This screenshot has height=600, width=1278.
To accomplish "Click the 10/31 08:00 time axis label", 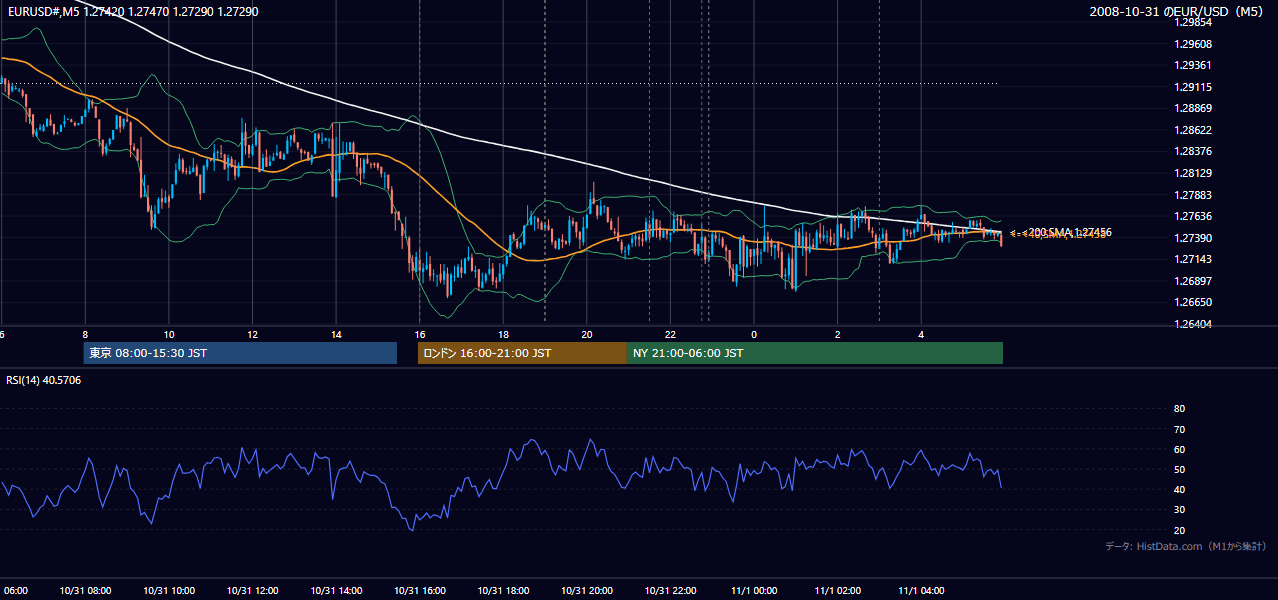I will (x=85, y=590).
